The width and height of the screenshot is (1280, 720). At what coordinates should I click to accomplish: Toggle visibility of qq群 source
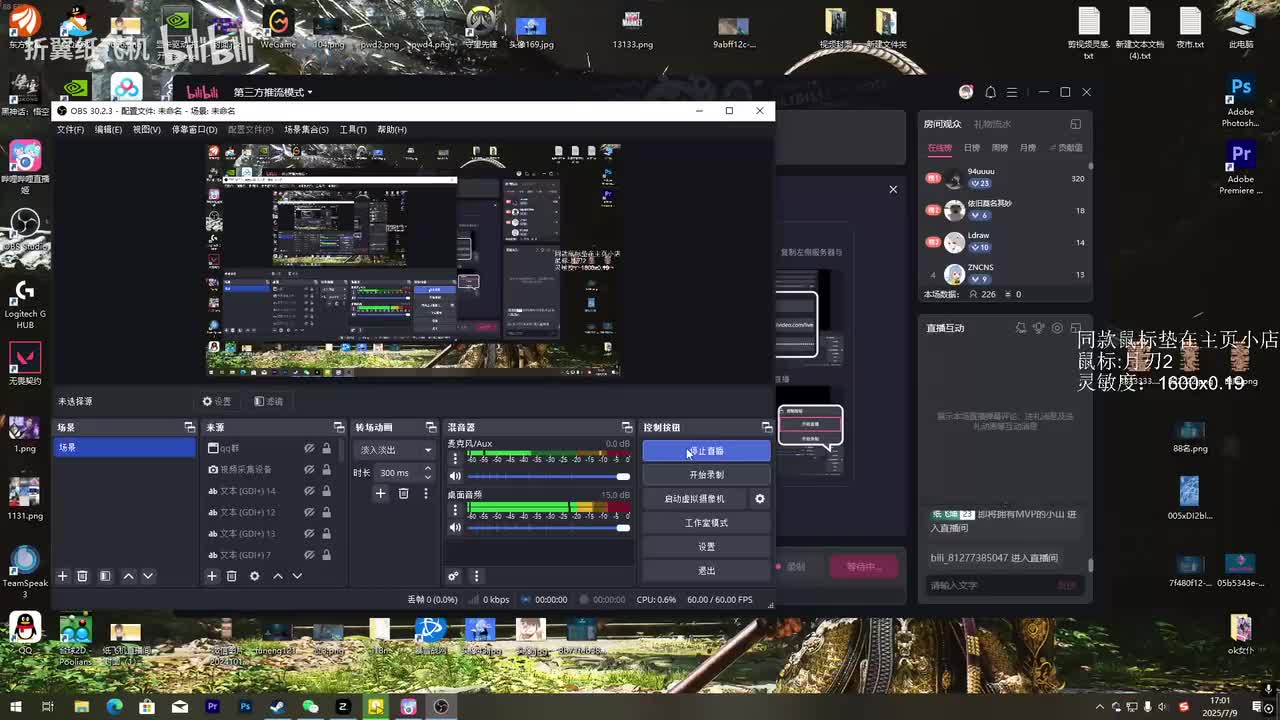click(x=309, y=448)
